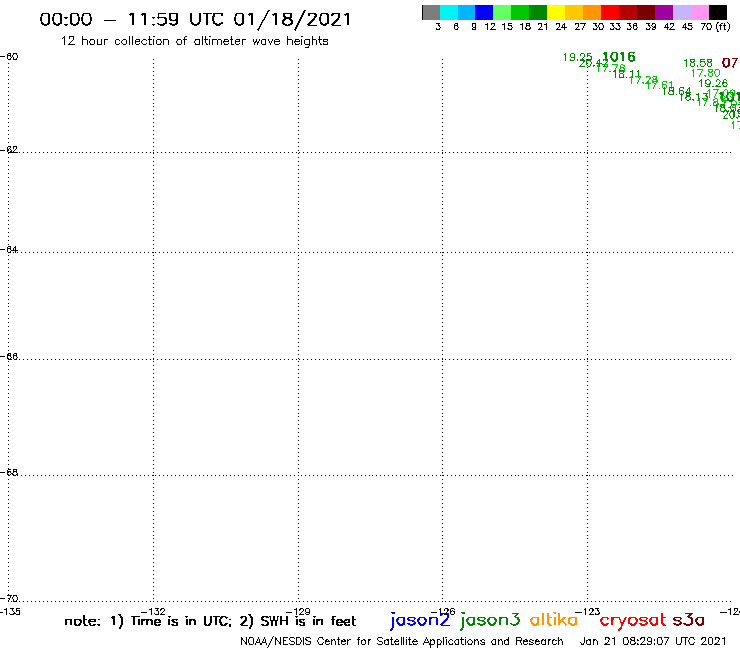Click the latitude label -64
740x650 pixels.
point(9,249)
